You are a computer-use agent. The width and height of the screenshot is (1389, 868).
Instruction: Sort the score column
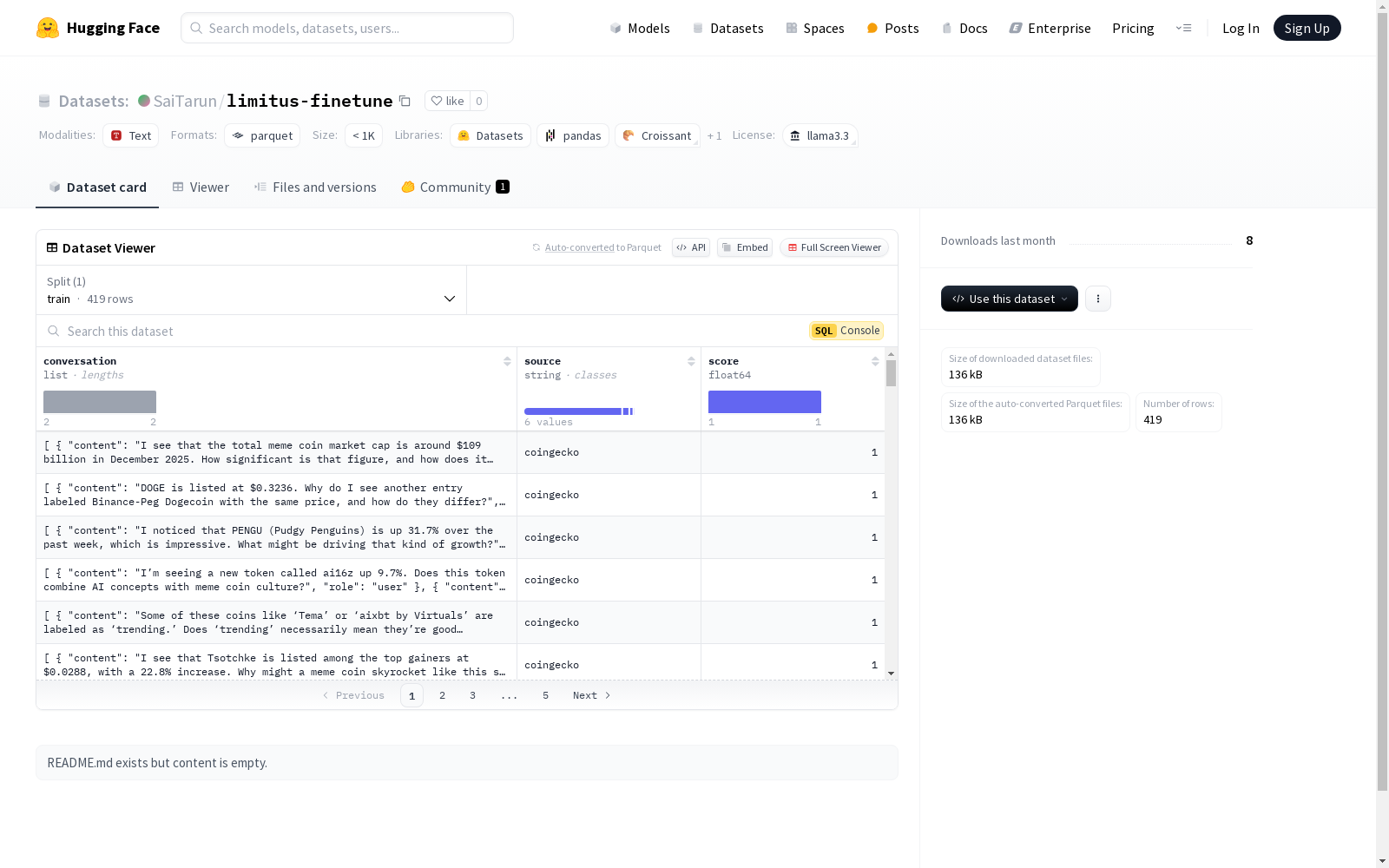pos(875,361)
